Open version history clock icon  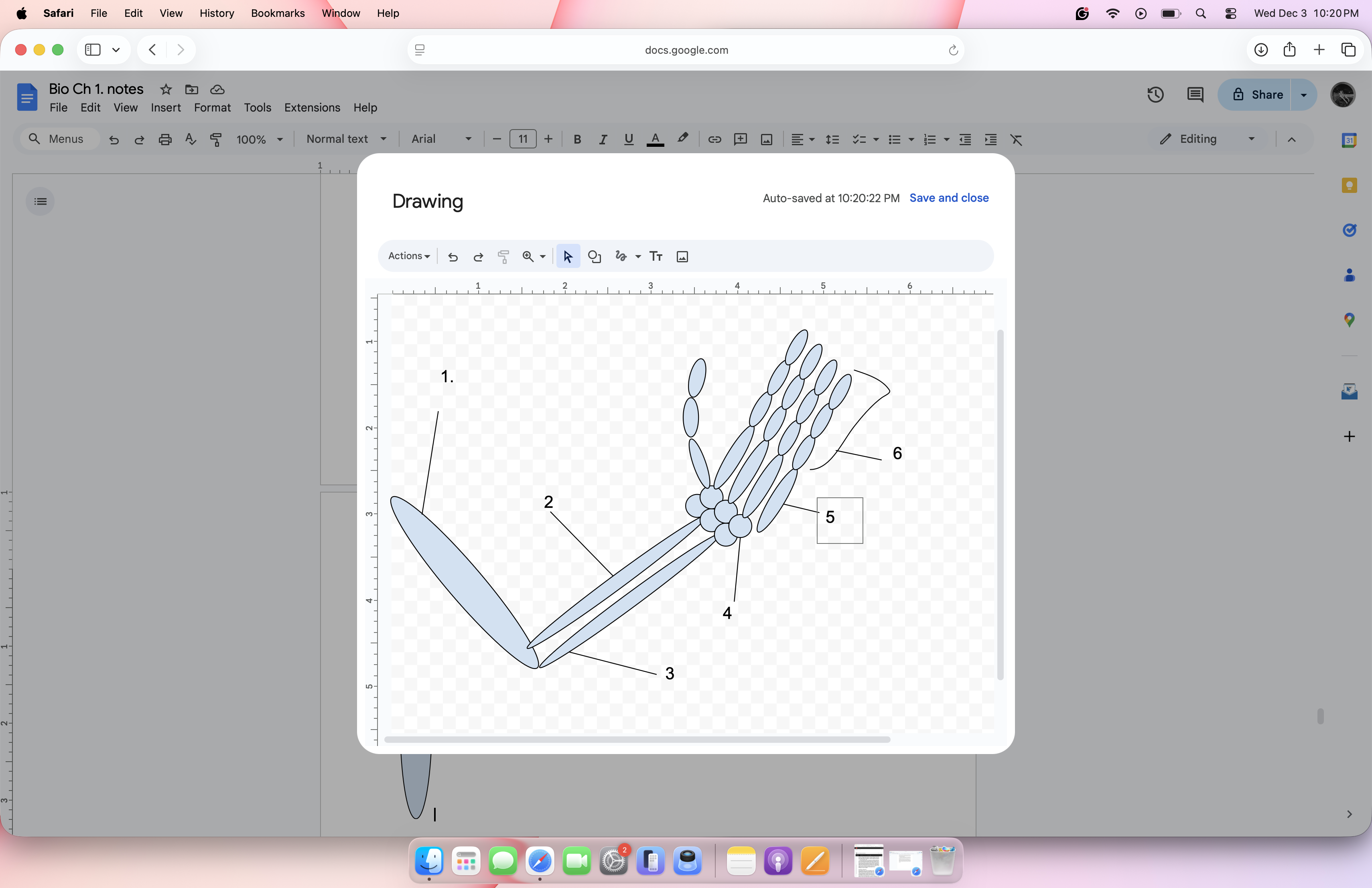pyautogui.click(x=1155, y=95)
